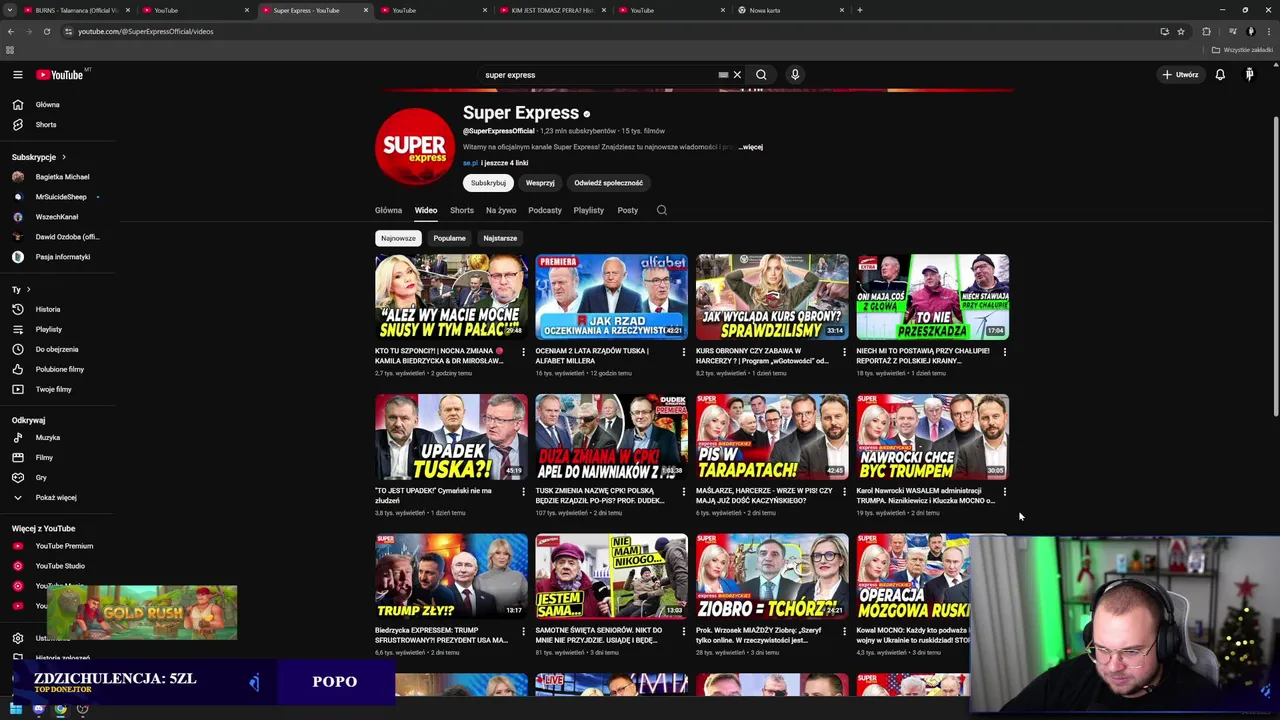Click Odwiedź społeczność button
Image resolution: width=1280 pixels, height=720 pixels.
608,183
